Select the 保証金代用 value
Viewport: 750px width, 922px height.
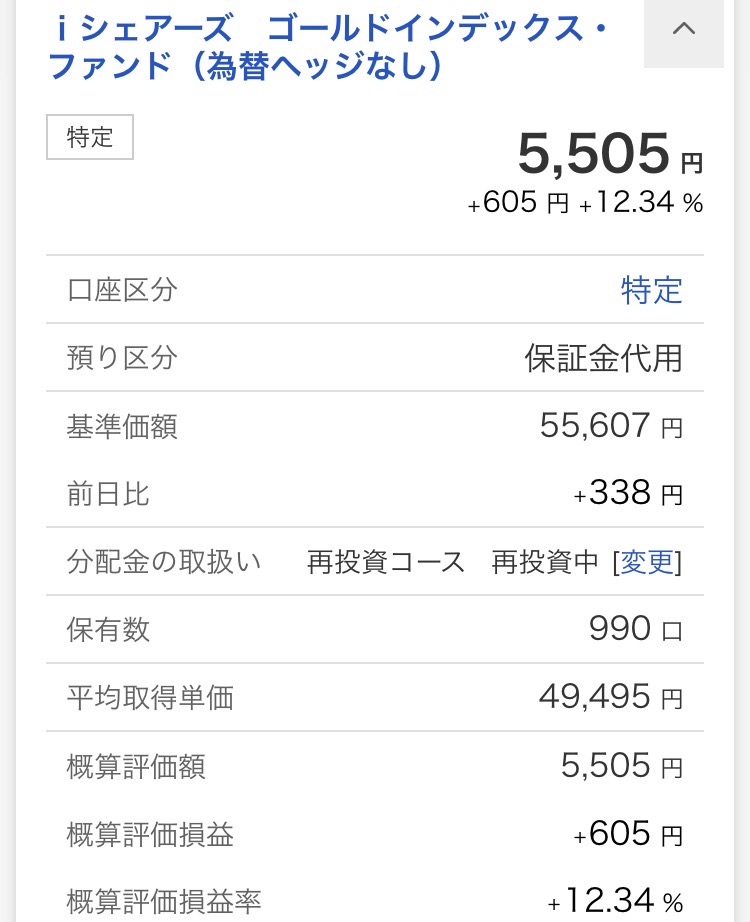603,358
